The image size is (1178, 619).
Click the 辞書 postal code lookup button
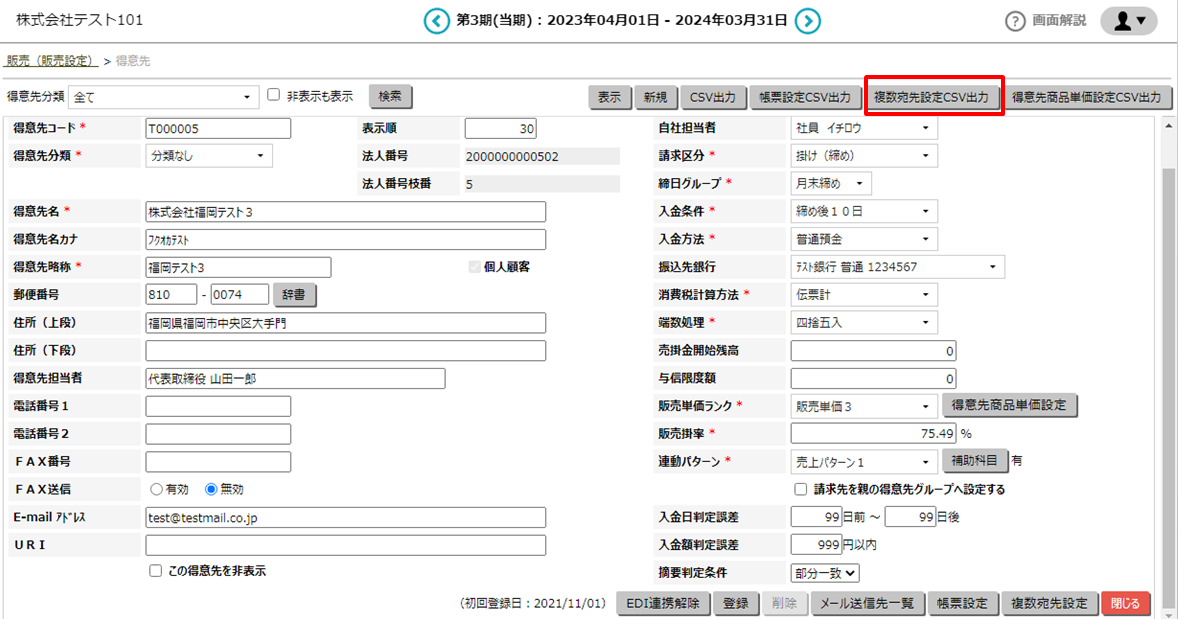click(x=295, y=295)
